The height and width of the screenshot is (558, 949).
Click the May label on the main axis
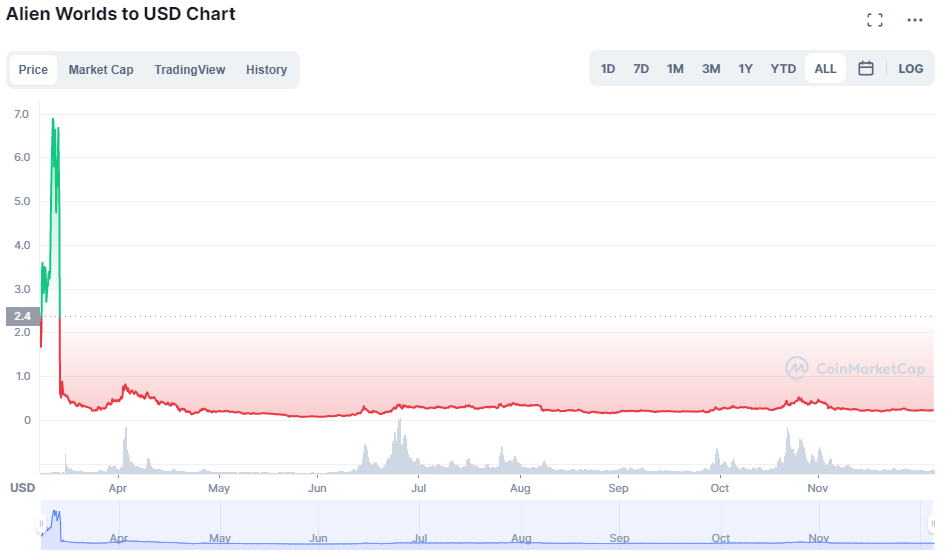click(x=218, y=488)
